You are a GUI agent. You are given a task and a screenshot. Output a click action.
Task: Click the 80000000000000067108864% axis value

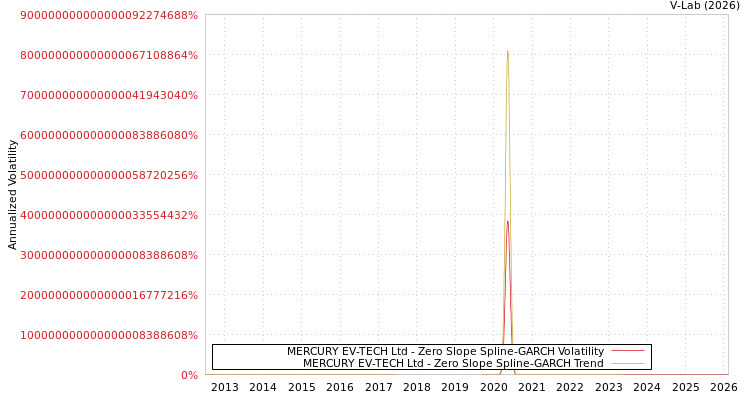click(109, 56)
